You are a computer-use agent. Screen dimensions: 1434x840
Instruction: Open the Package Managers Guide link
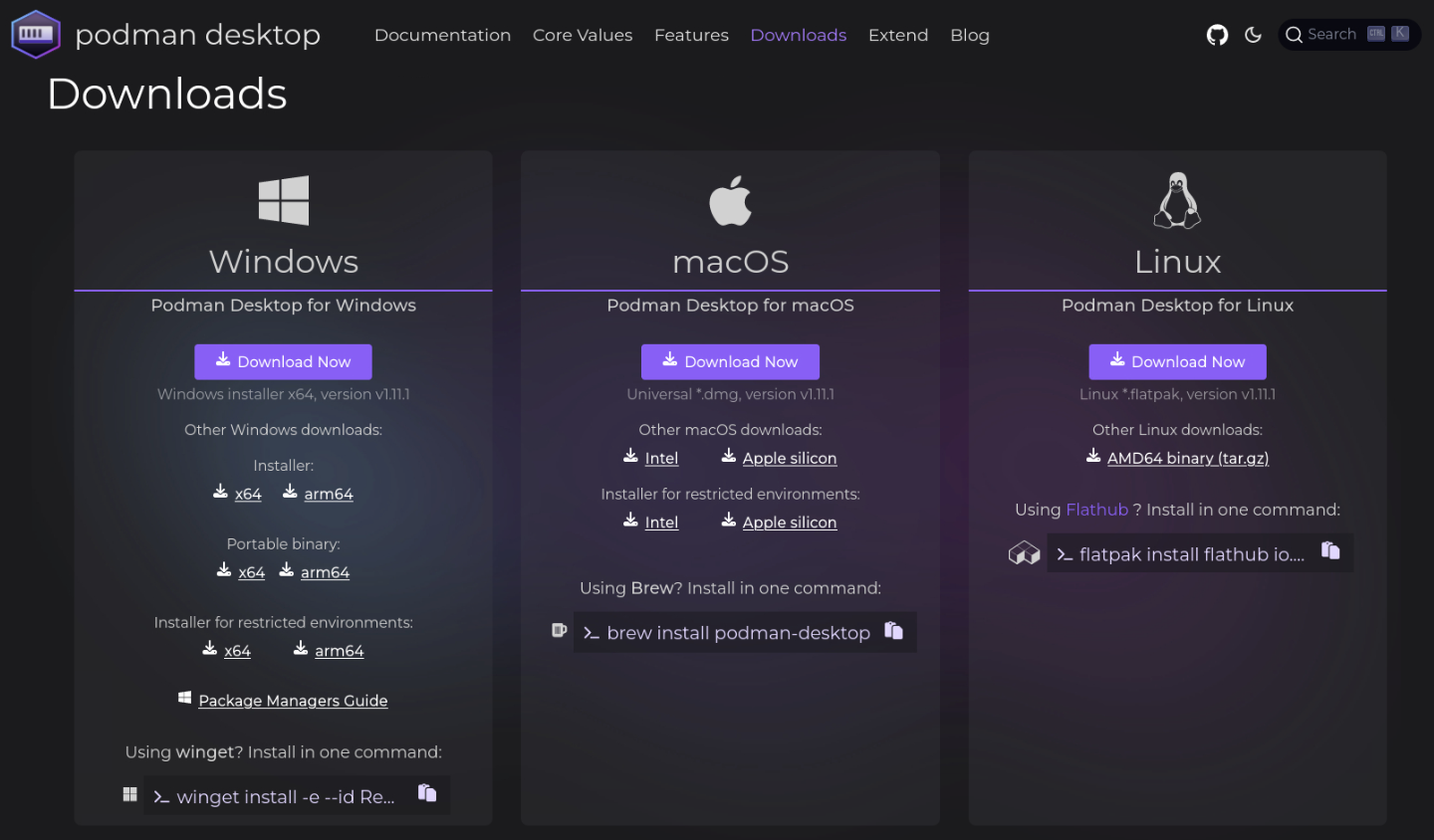point(293,701)
